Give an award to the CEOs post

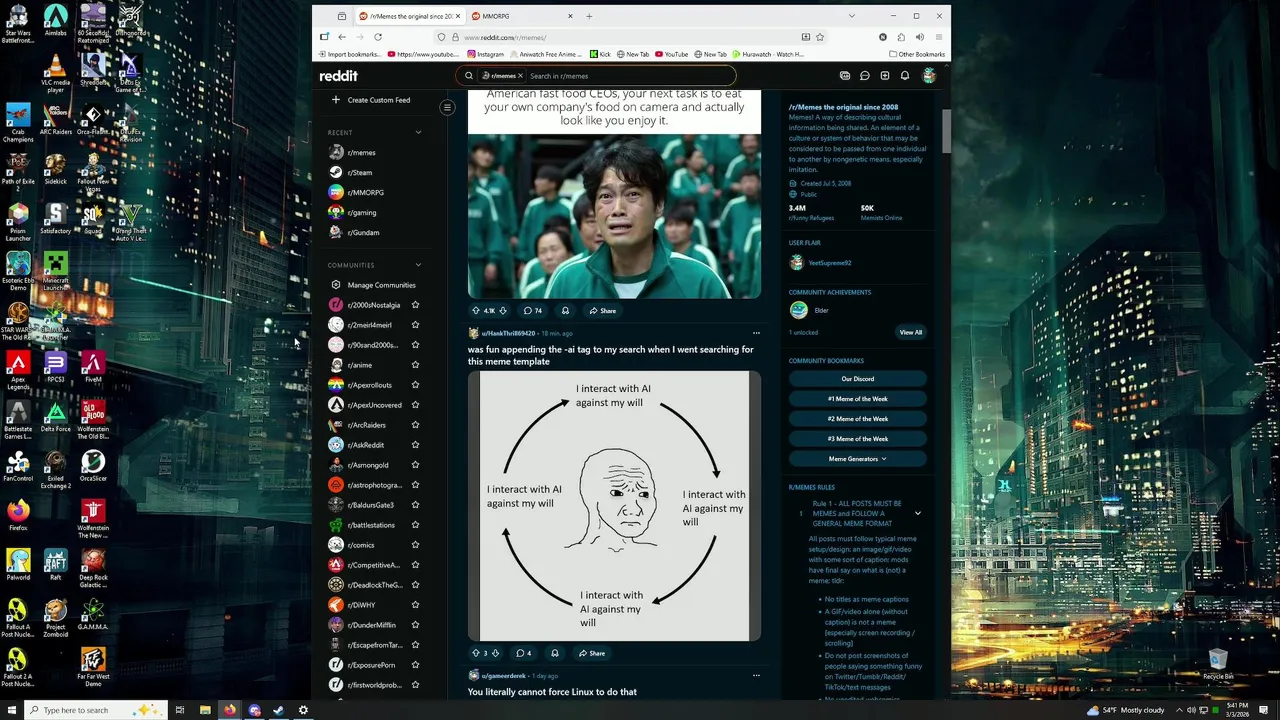565,311
